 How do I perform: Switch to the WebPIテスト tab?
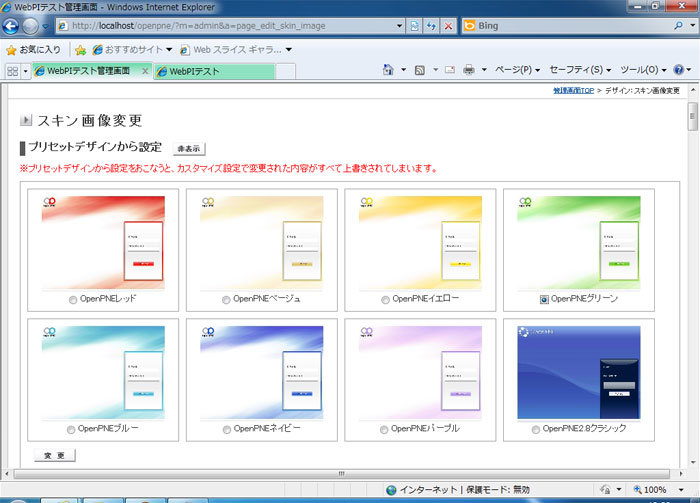click(x=214, y=71)
